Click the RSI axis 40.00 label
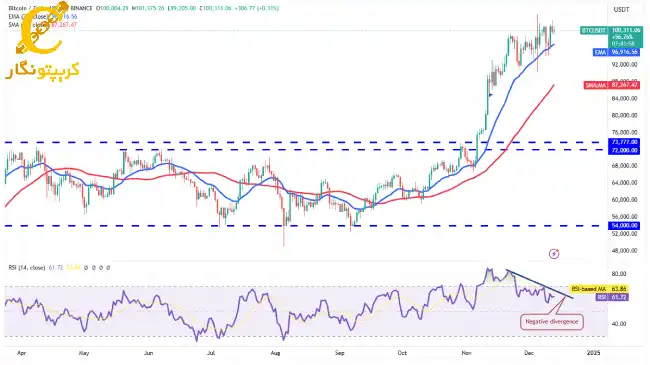The image size is (650, 365). pos(619,324)
